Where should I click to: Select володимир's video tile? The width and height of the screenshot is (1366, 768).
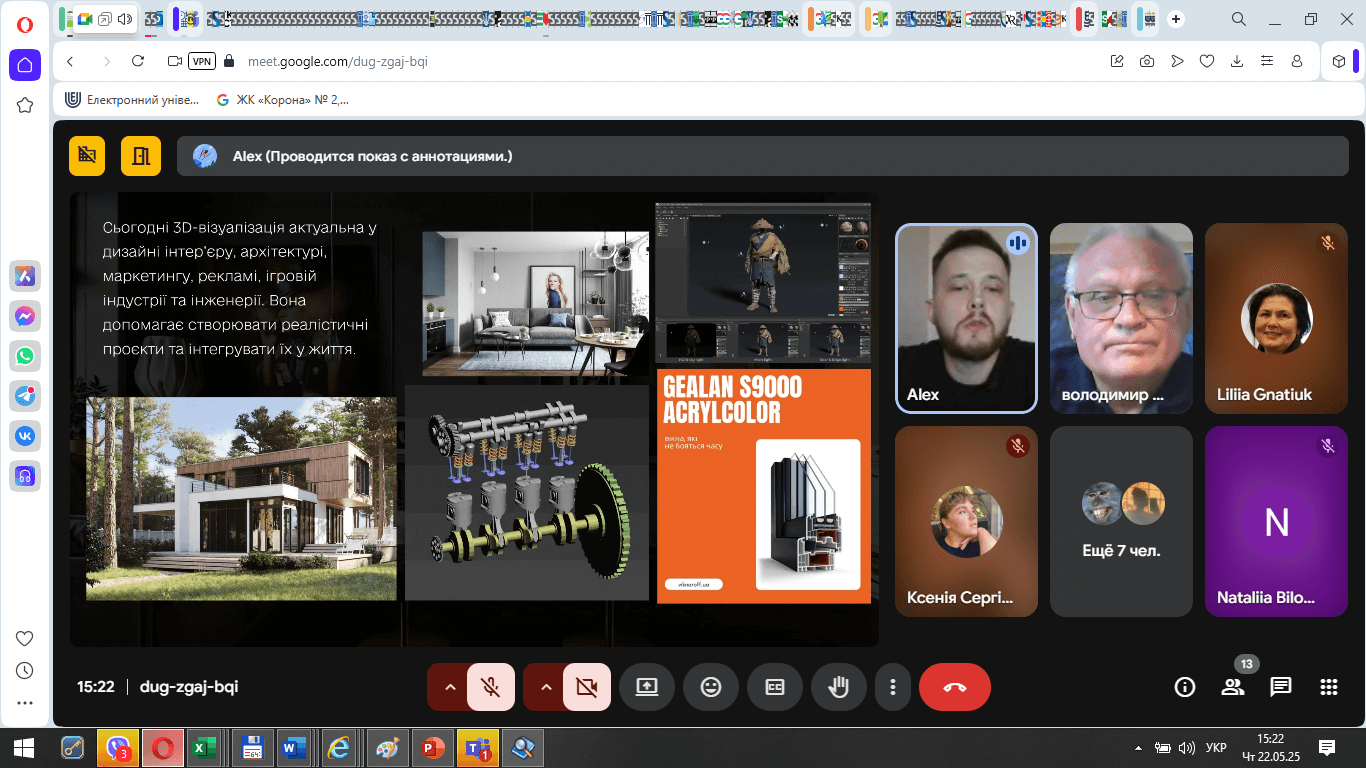pyautogui.click(x=1121, y=318)
